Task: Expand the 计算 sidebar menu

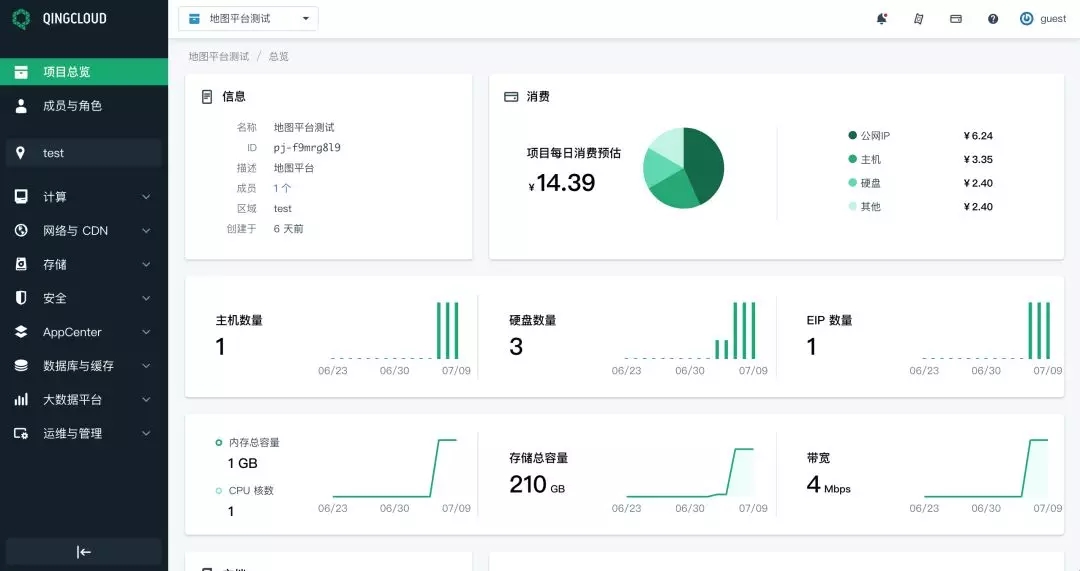Action: coord(84,197)
